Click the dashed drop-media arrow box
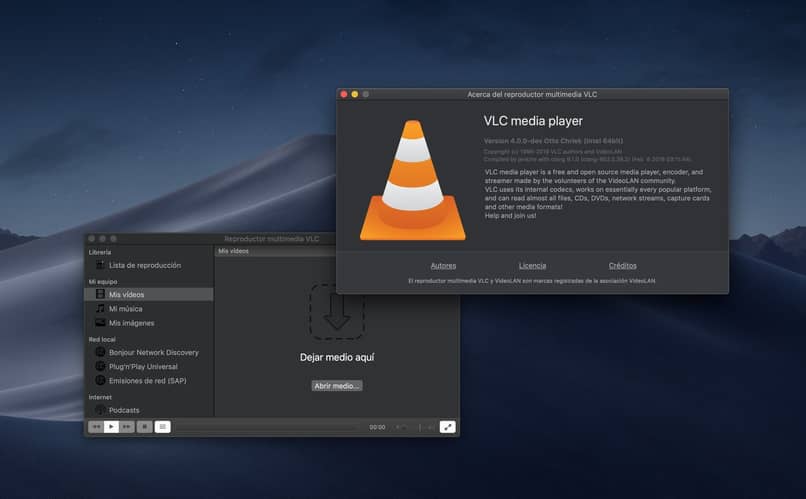The image size is (806, 499). [x=337, y=311]
